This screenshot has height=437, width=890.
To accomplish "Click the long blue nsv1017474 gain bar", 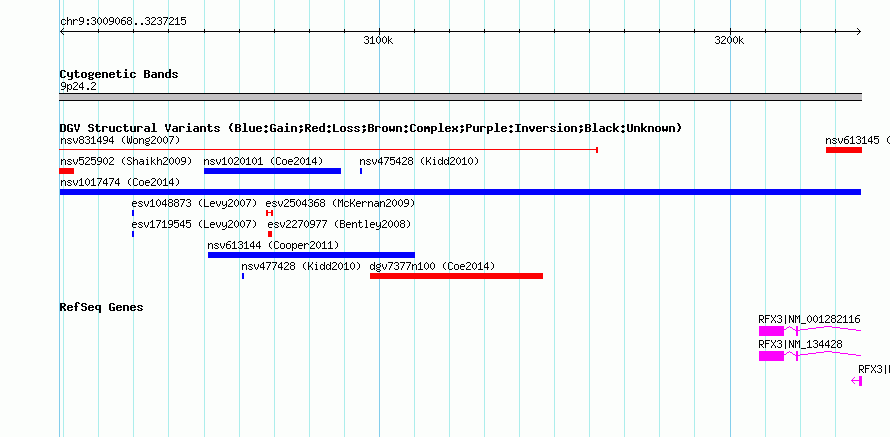I will 460,192.
